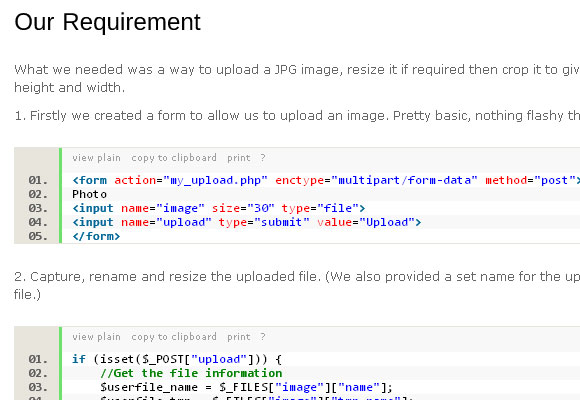Click the paragraph starting '2. Capture, rename and resize'
This screenshot has width=580, height=400.
(297, 286)
